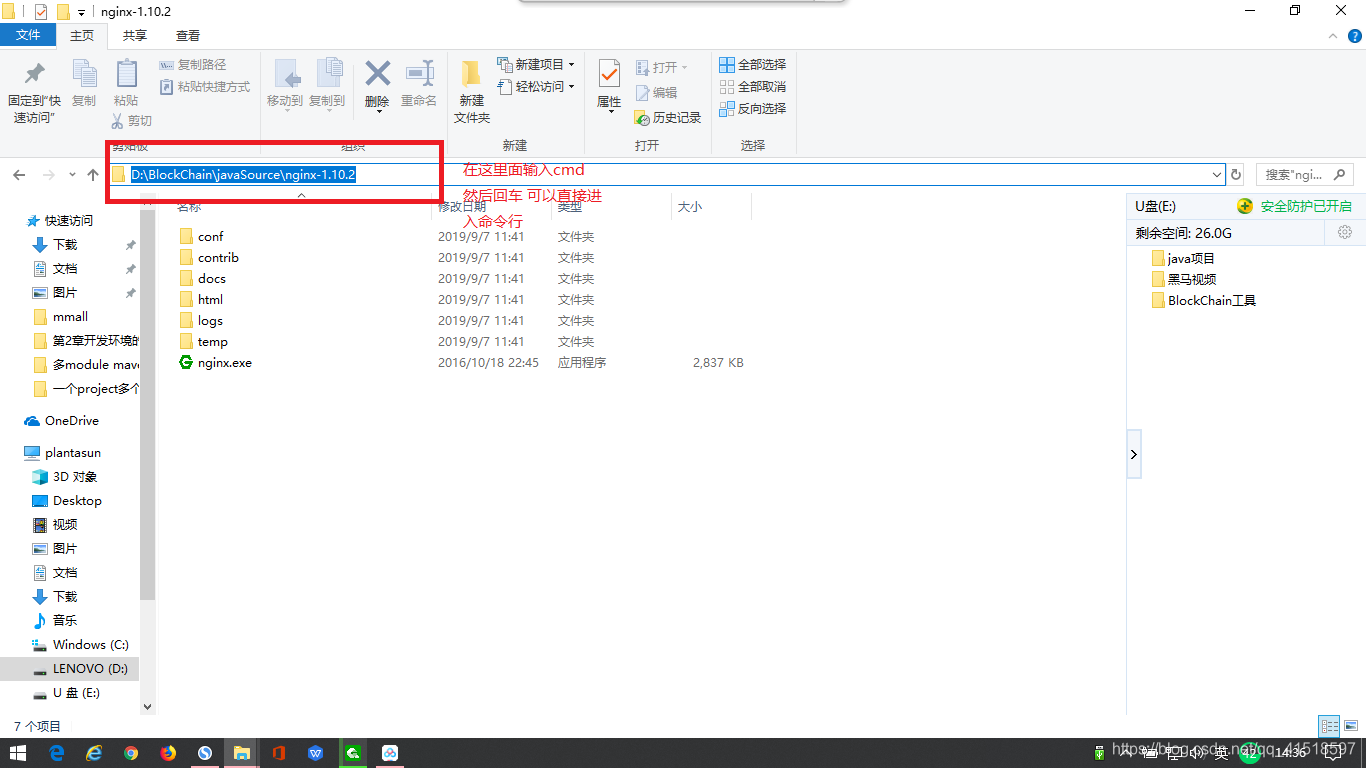Click the 复制 copy icon in ribbon

pos(84,74)
